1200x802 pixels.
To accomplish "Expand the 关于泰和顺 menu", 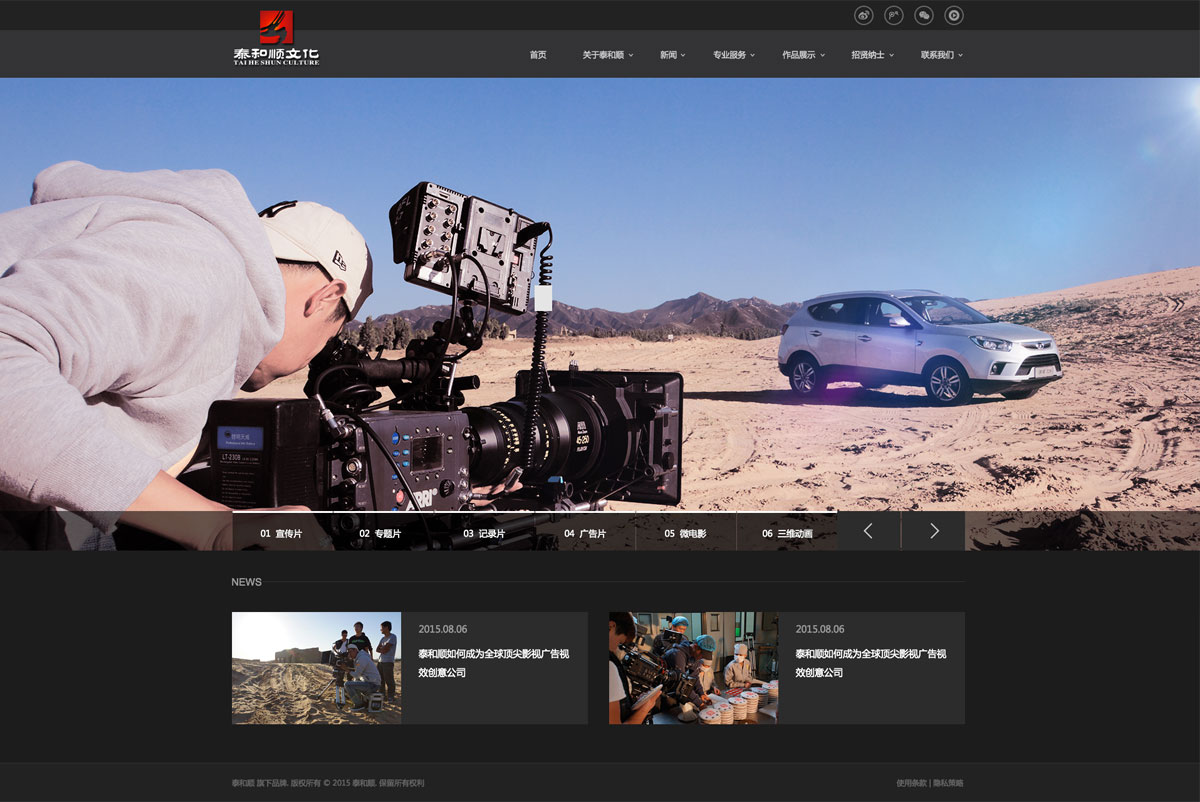I will pos(607,55).
